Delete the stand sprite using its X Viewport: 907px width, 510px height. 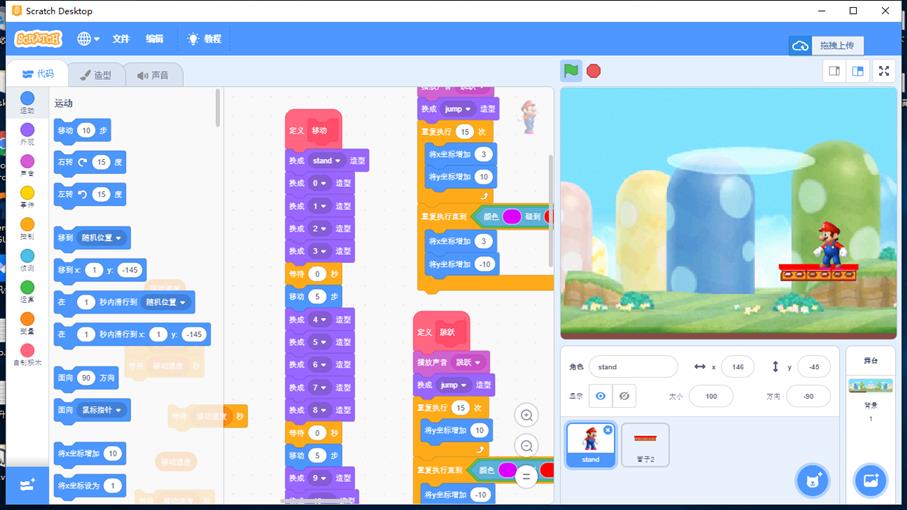607,430
